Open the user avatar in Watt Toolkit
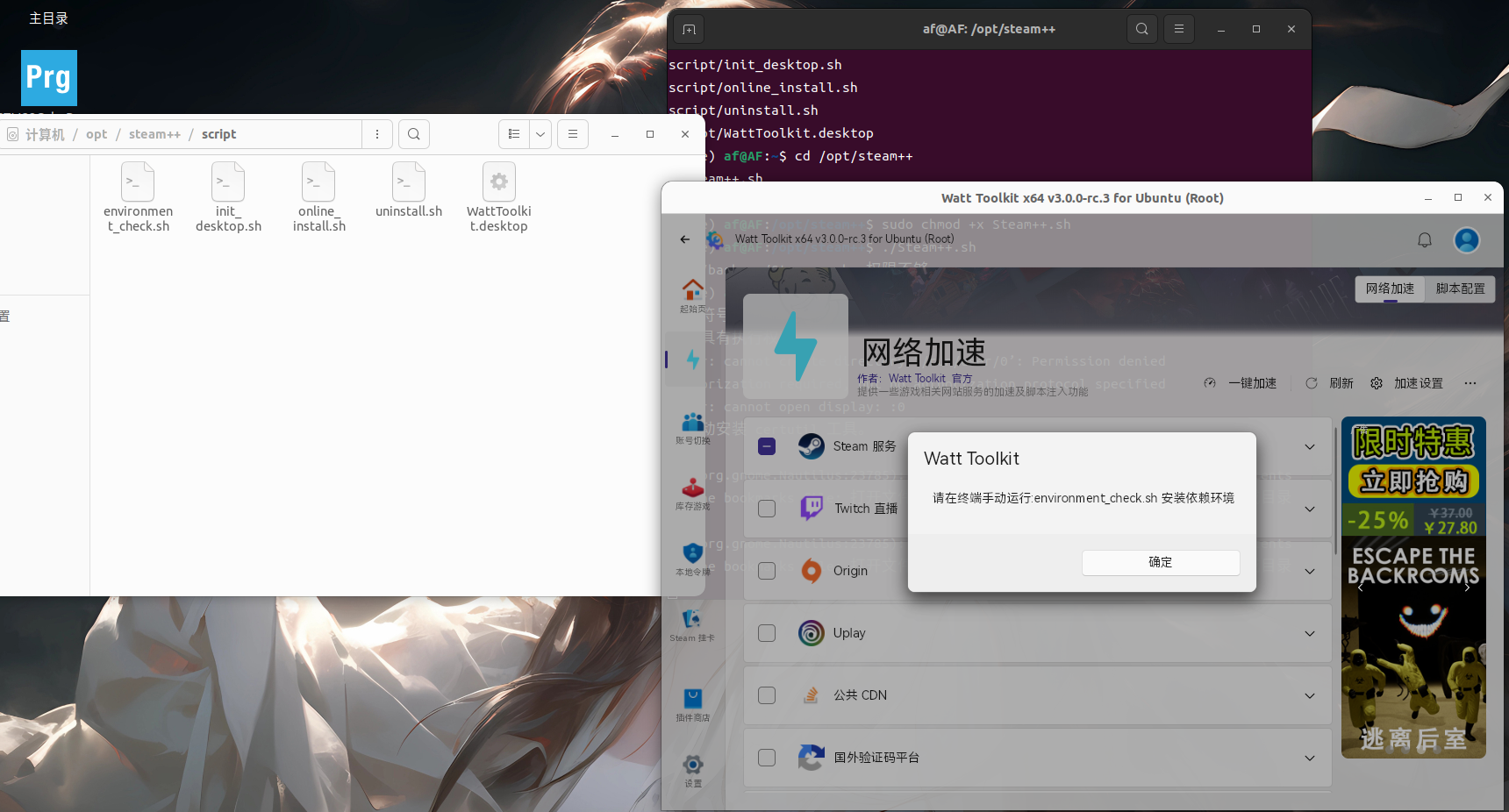Viewport: 1509px width, 812px height. click(1467, 240)
